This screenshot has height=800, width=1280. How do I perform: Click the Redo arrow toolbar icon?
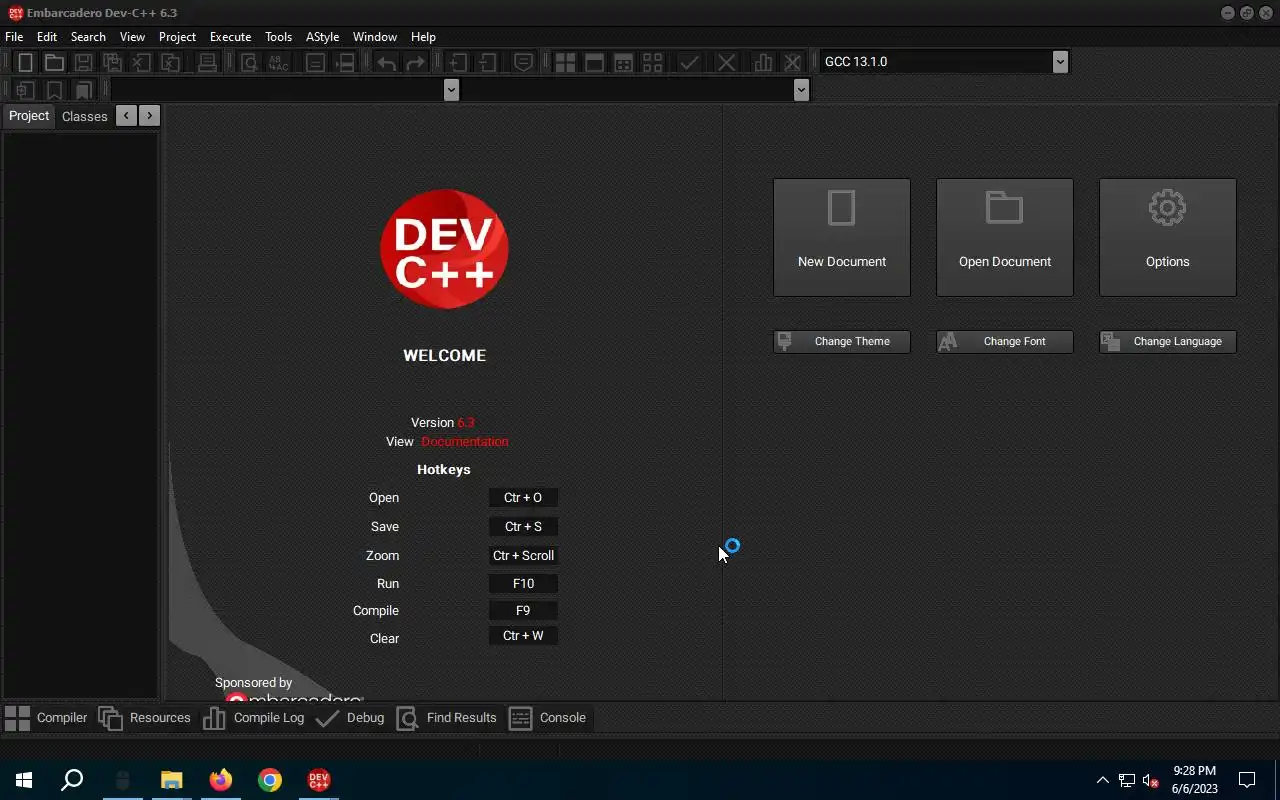coord(415,62)
